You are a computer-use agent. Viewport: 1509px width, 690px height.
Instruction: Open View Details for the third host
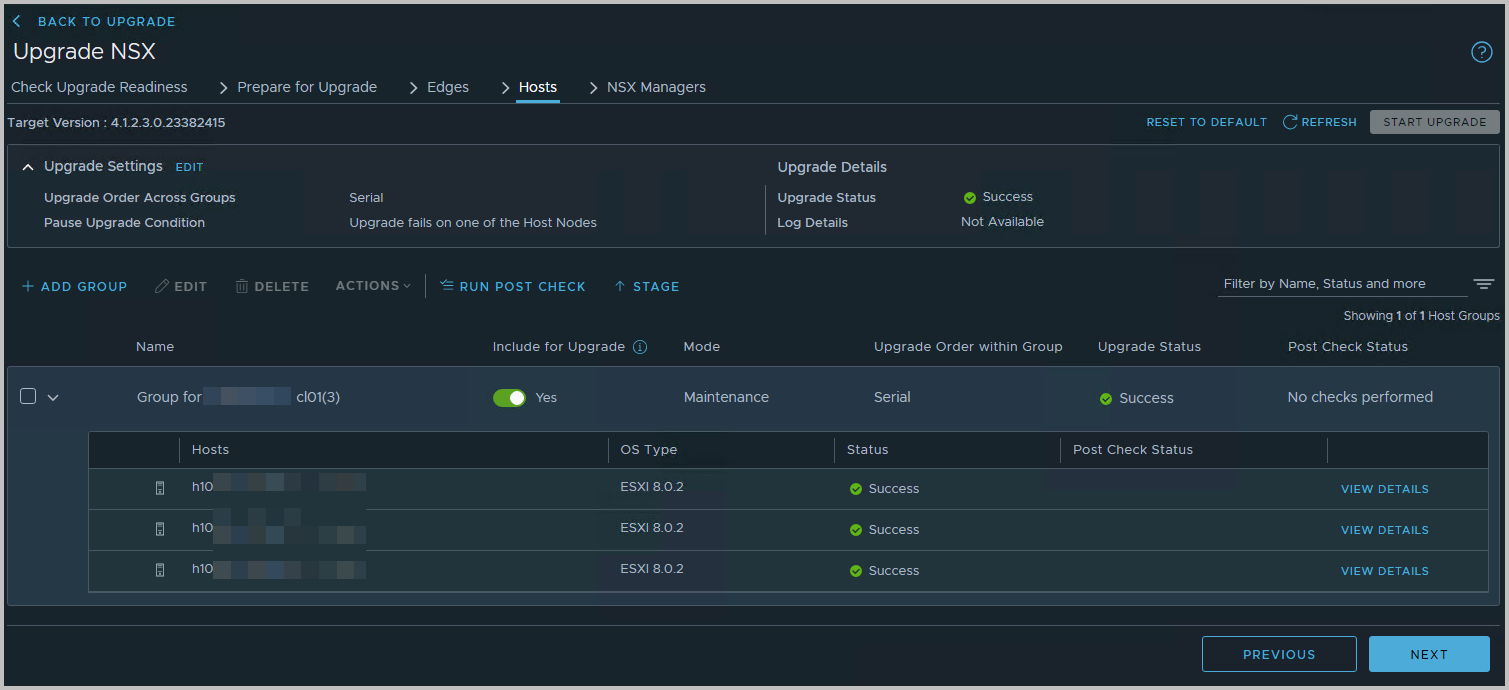click(1384, 571)
